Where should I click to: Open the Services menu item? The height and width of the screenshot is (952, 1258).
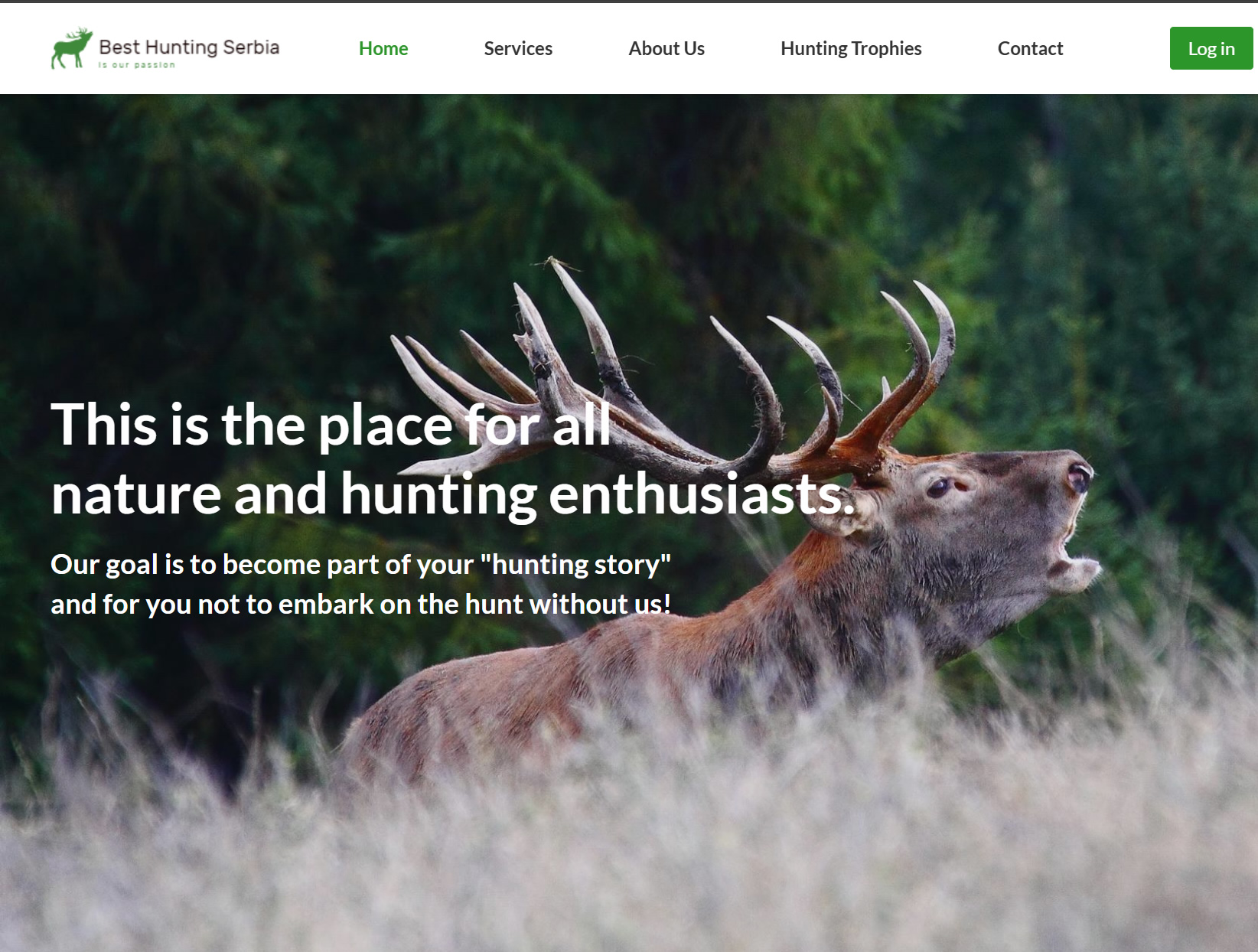tap(518, 48)
